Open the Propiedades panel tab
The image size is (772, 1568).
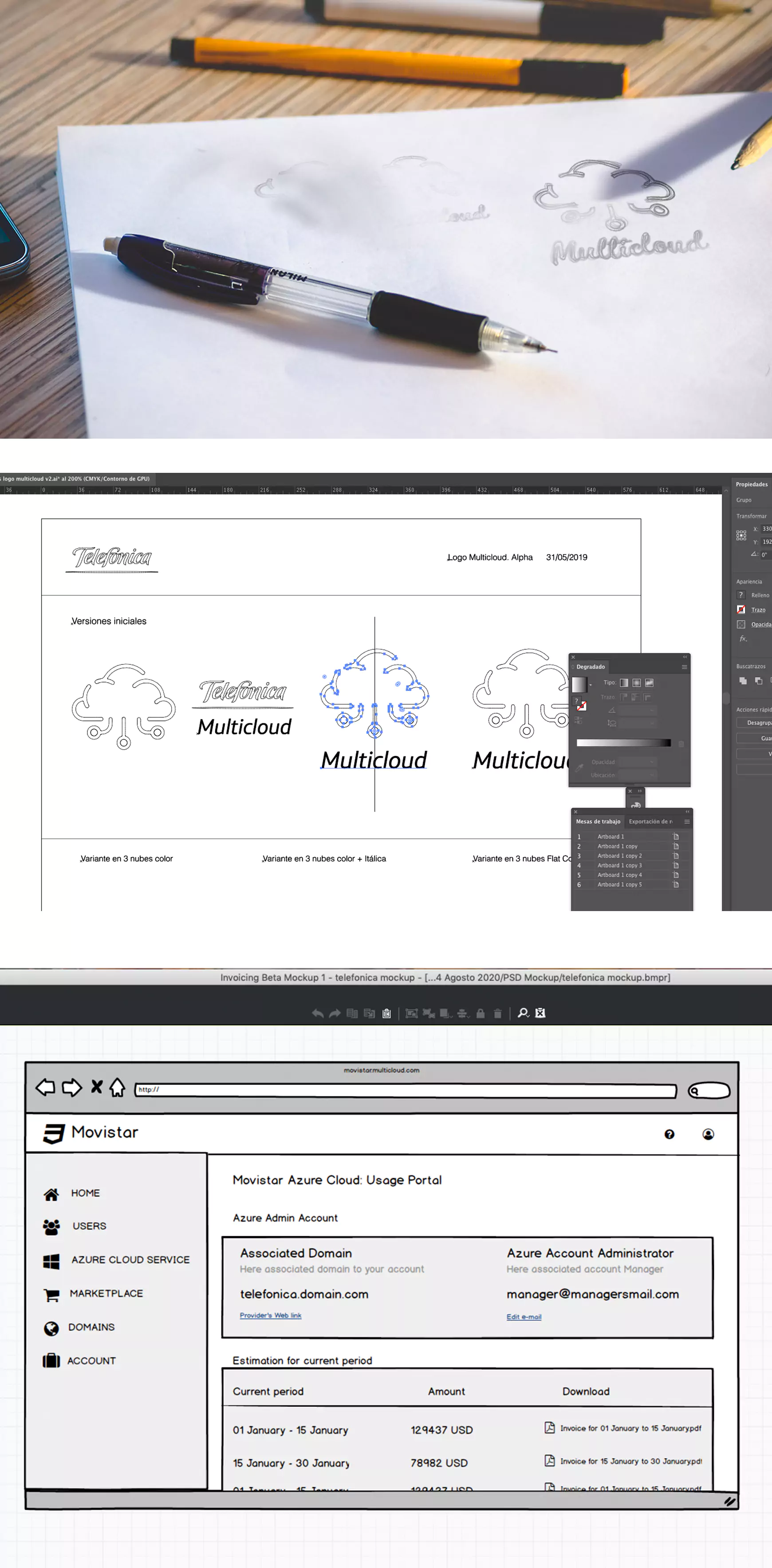pyautogui.click(x=751, y=484)
